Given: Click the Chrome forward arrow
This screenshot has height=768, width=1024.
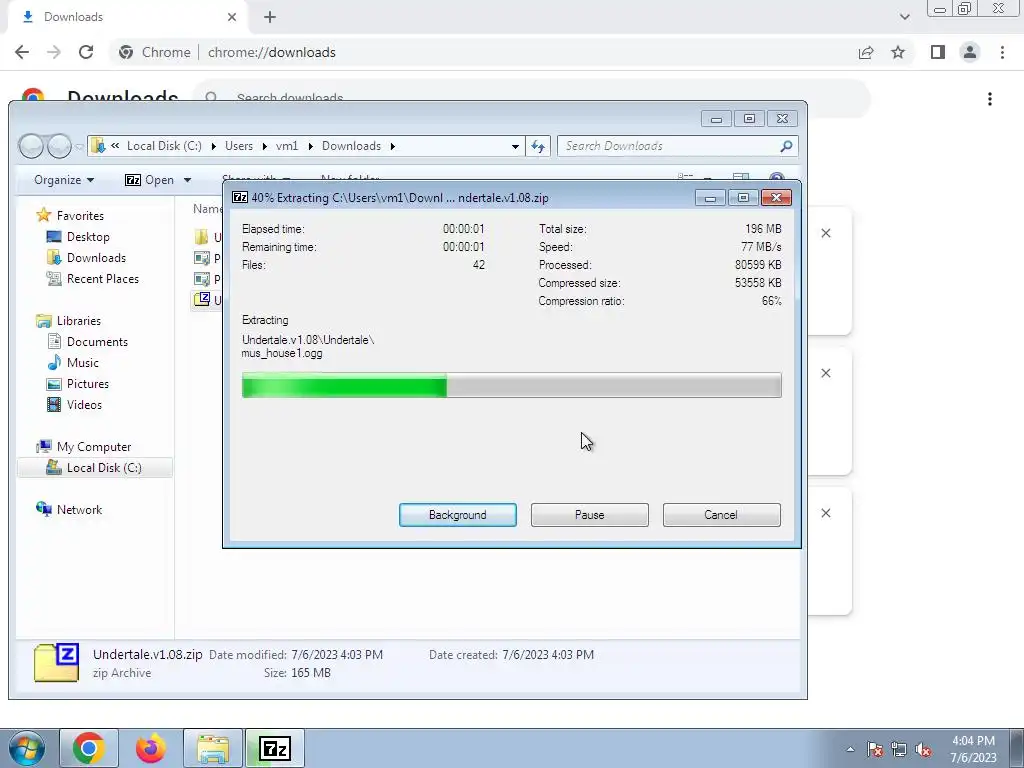Looking at the screenshot, I should pos(54,52).
